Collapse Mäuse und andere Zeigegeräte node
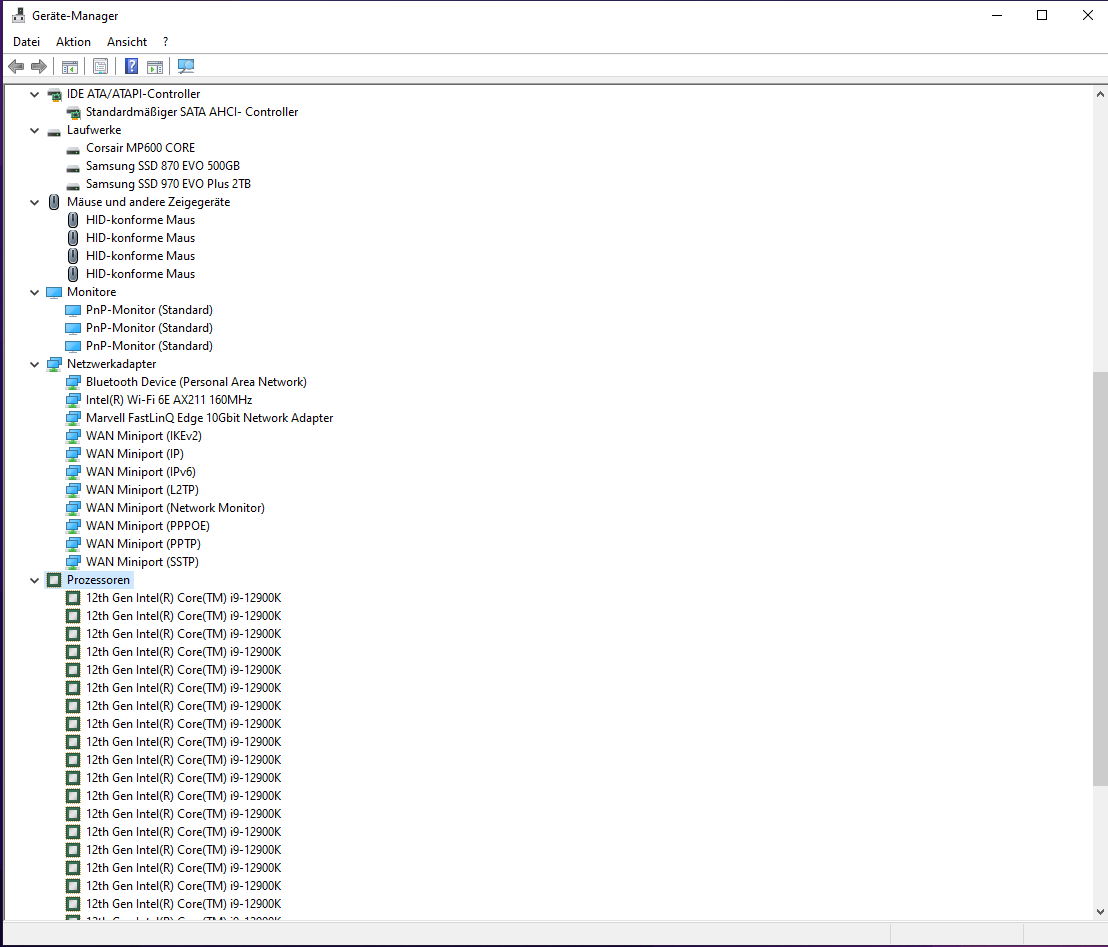This screenshot has height=947, width=1108. coord(34,202)
